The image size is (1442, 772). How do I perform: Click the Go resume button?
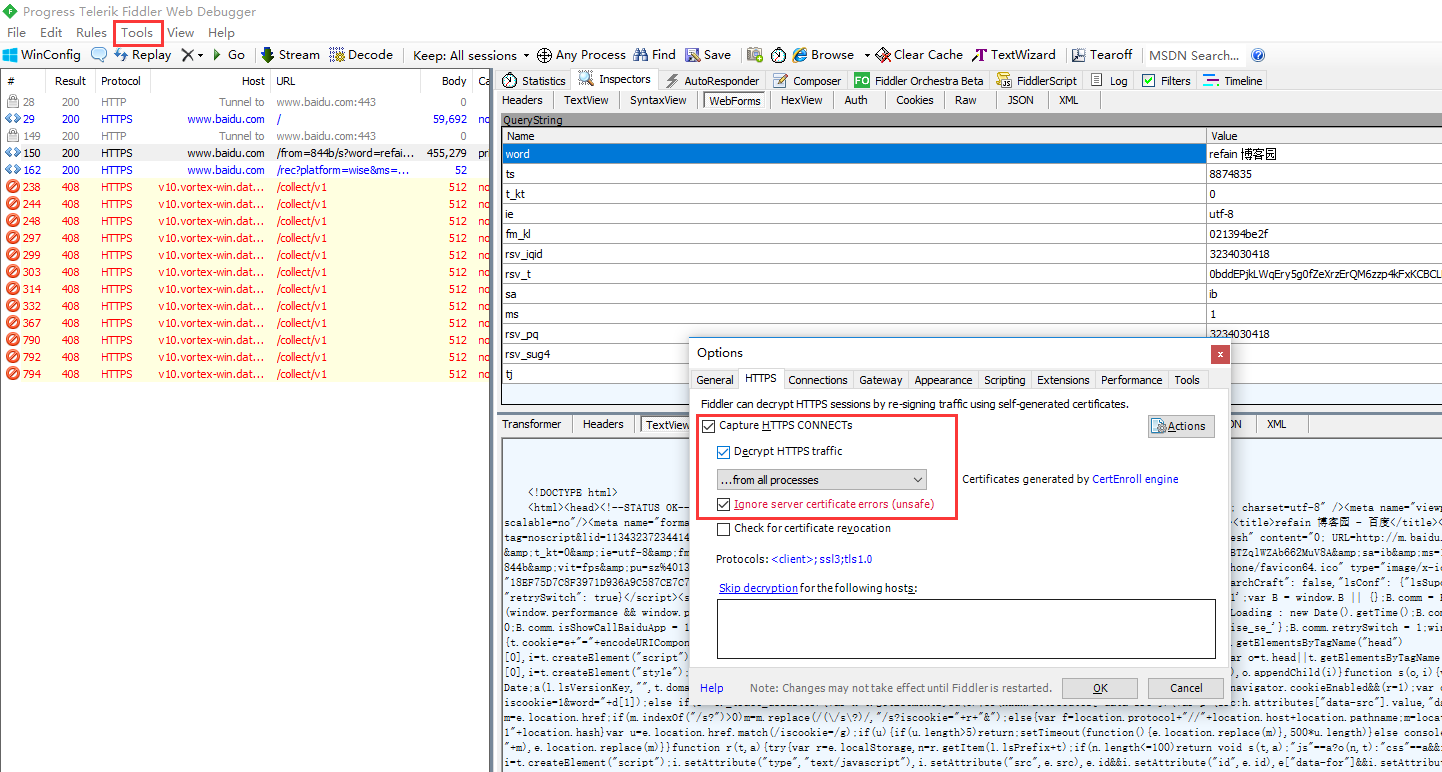pos(227,55)
